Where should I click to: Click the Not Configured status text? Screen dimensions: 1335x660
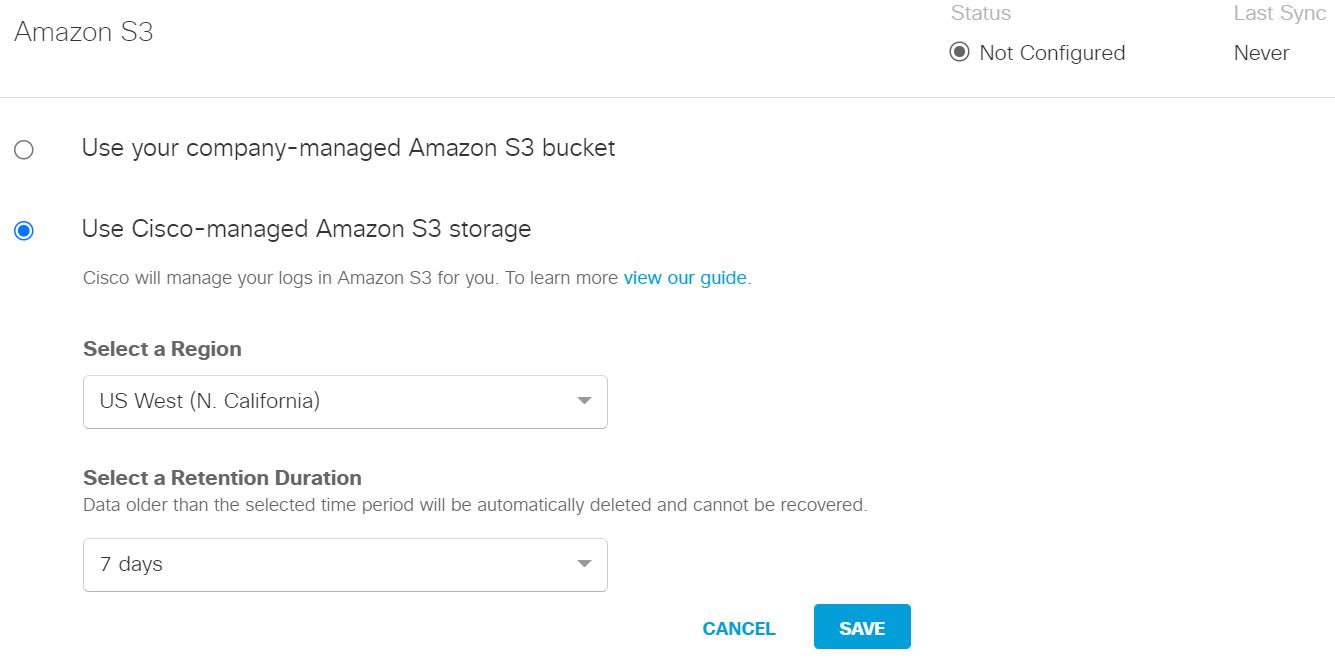click(x=1052, y=53)
